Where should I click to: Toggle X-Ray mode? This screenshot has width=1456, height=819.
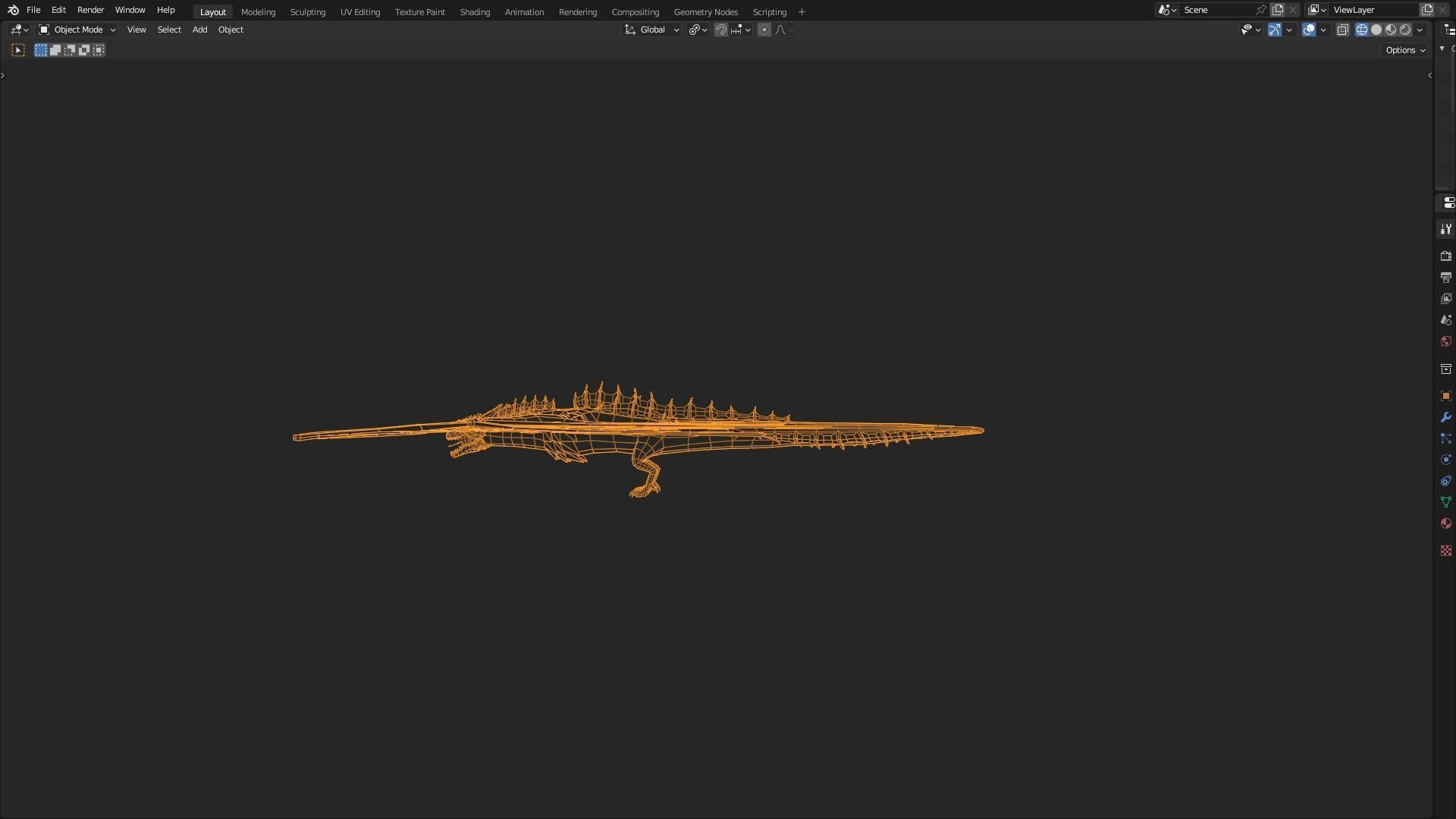click(x=1342, y=30)
